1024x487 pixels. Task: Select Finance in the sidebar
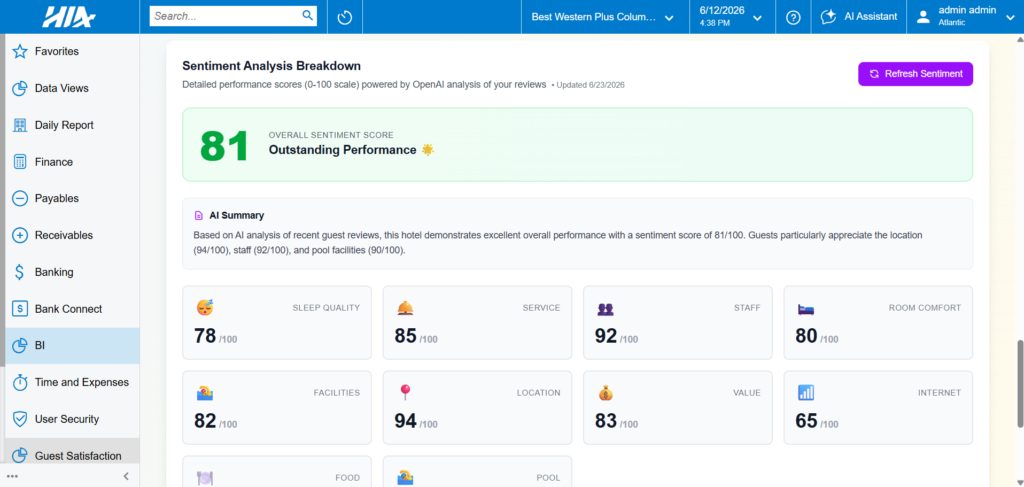point(72,162)
